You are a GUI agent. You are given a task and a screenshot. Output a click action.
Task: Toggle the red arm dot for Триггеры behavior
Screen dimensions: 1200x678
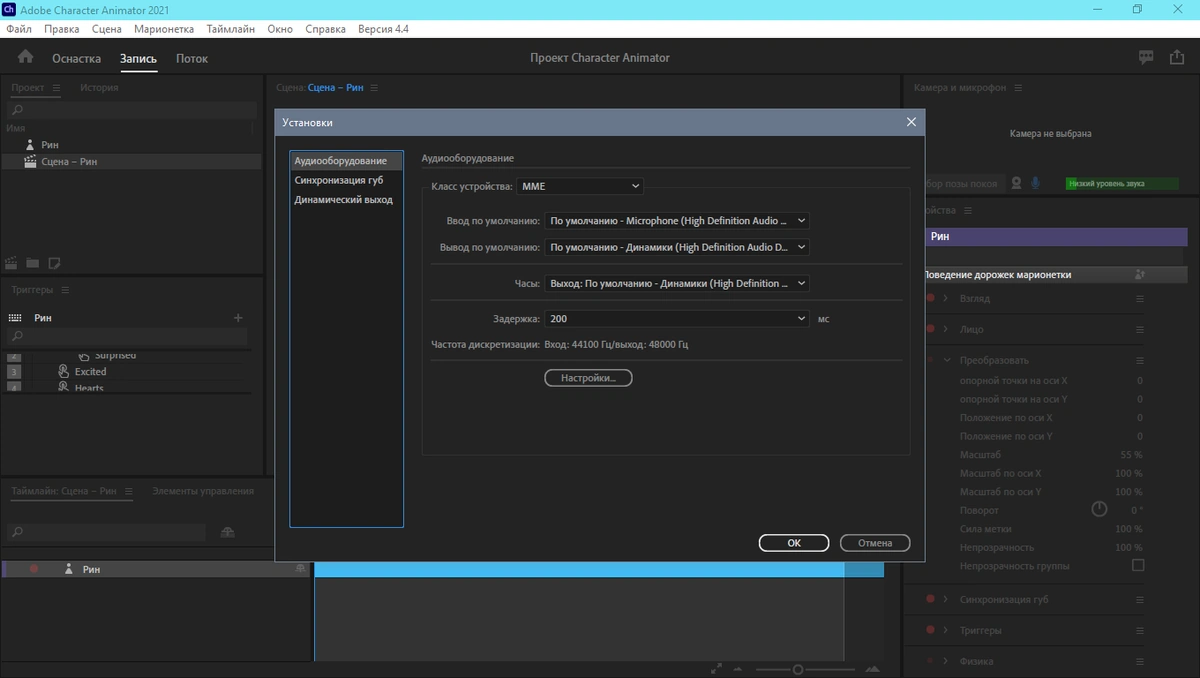pos(931,631)
